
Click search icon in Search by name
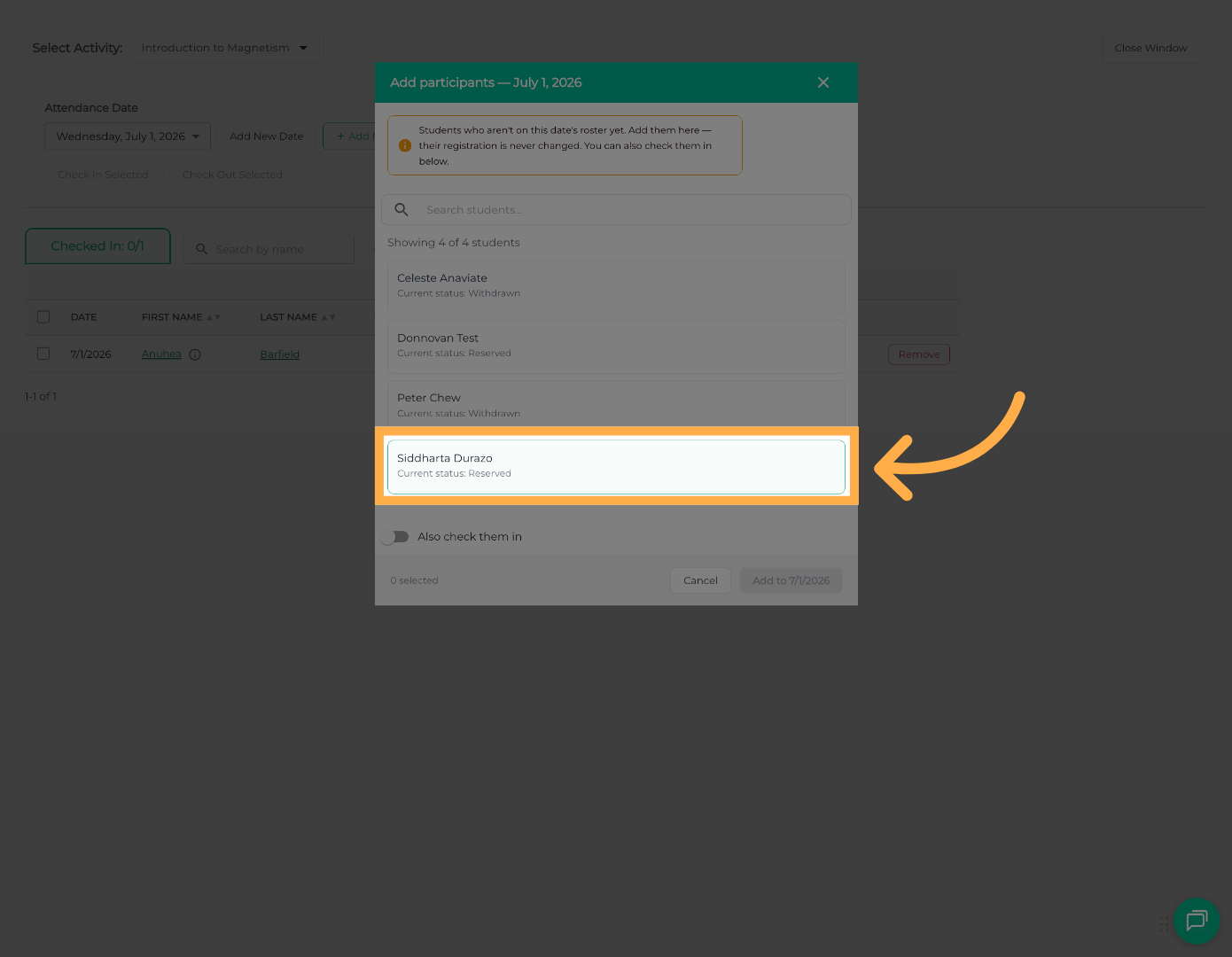201,250
